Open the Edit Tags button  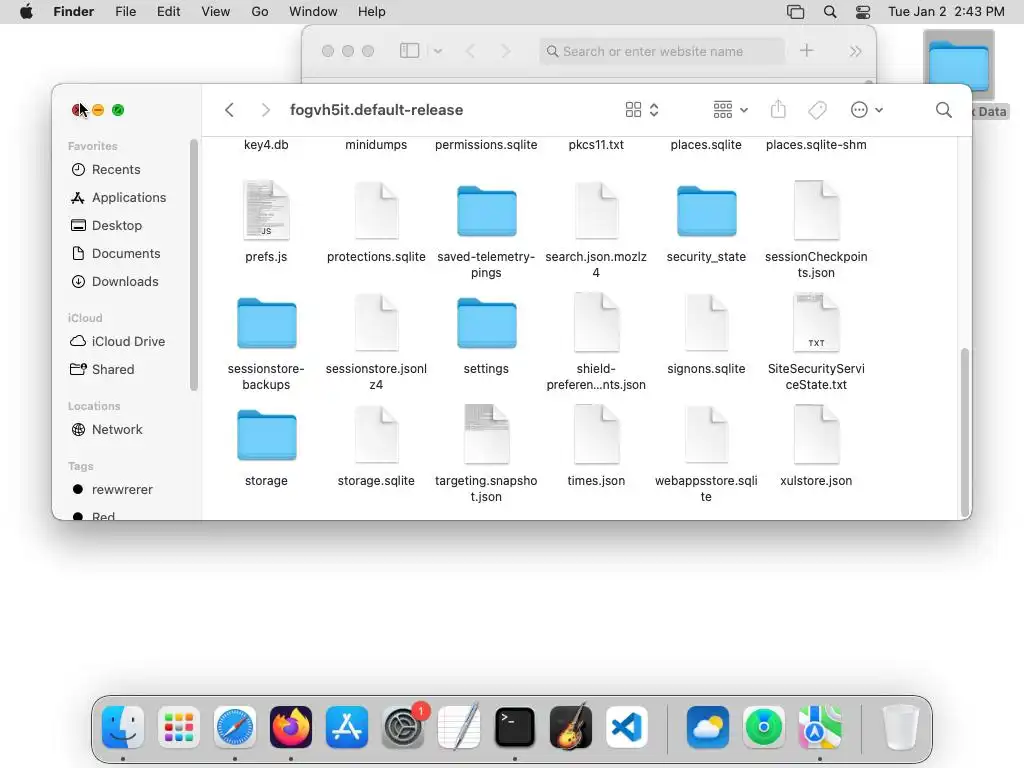pyautogui.click(x=817, y=110)
